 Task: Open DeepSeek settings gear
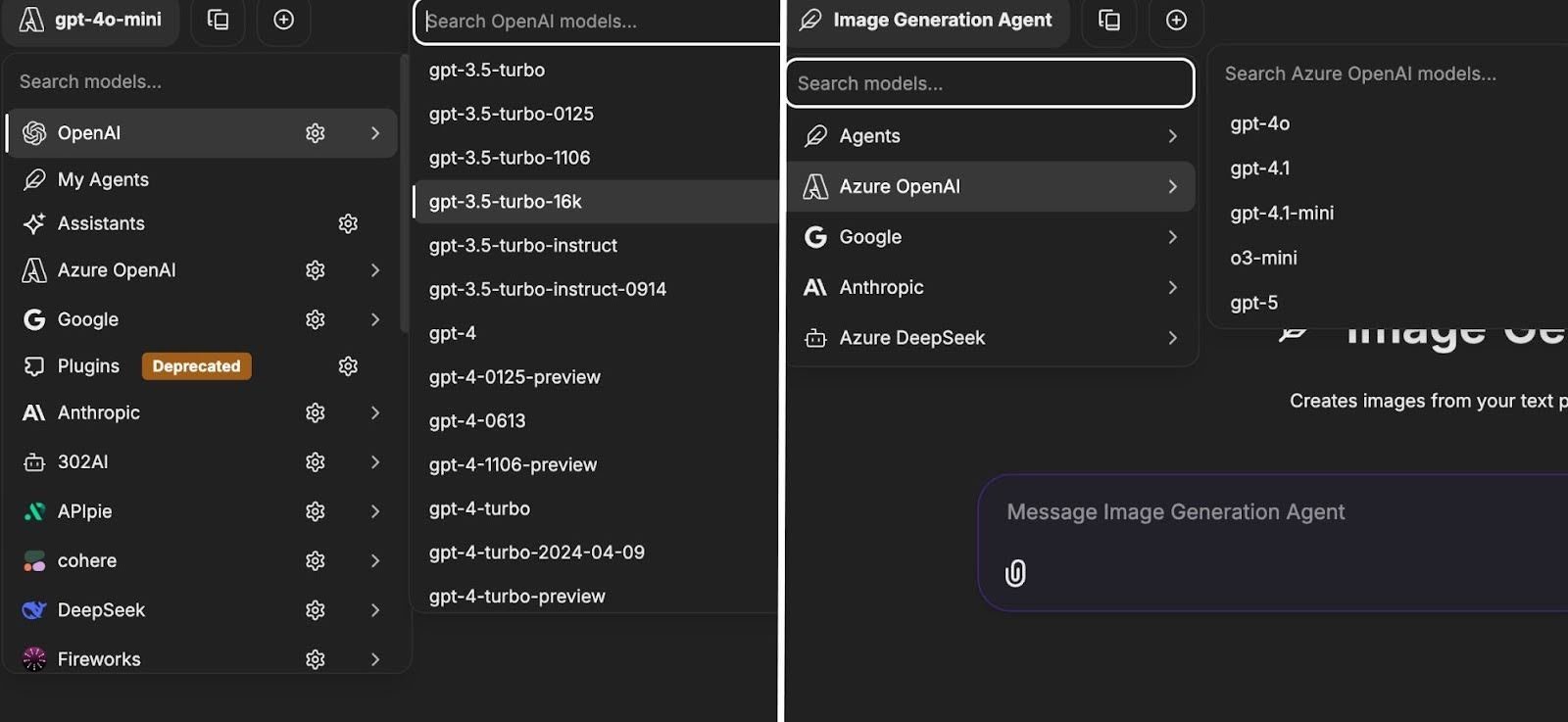click(315, 610)
